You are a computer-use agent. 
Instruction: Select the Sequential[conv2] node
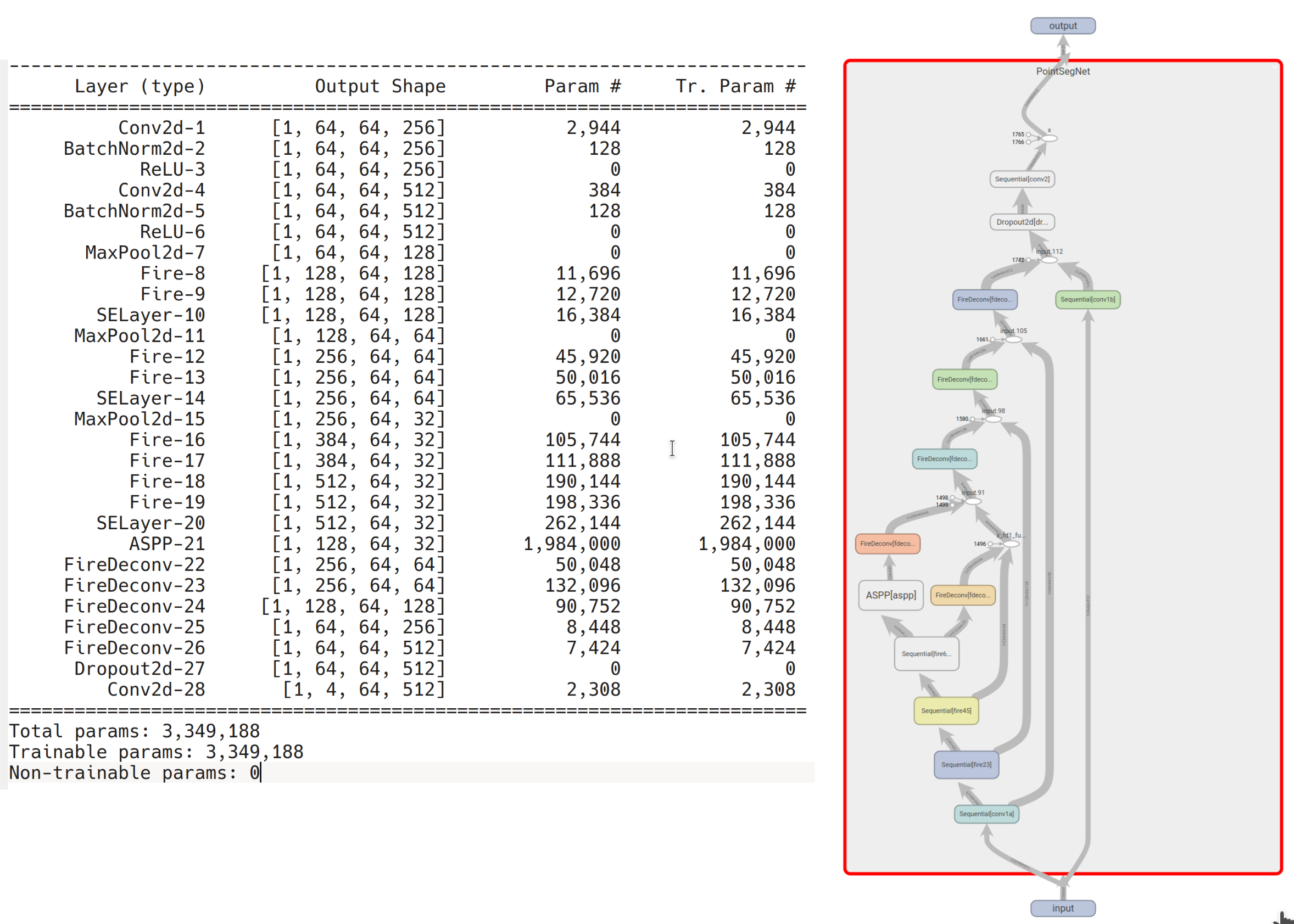[1022, 179]
